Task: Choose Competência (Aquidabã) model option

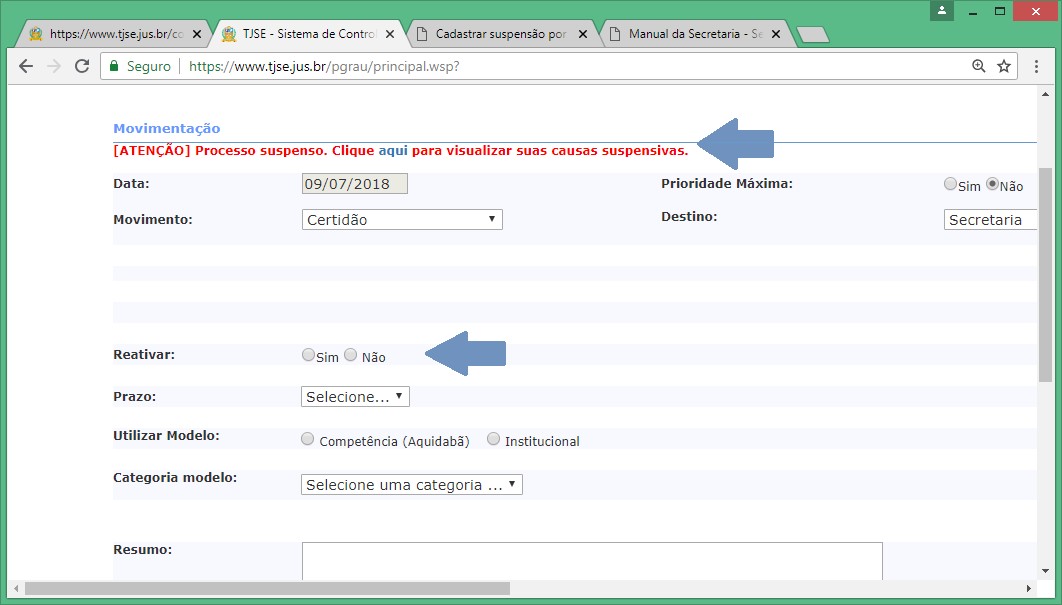Action: click(308, 439)
